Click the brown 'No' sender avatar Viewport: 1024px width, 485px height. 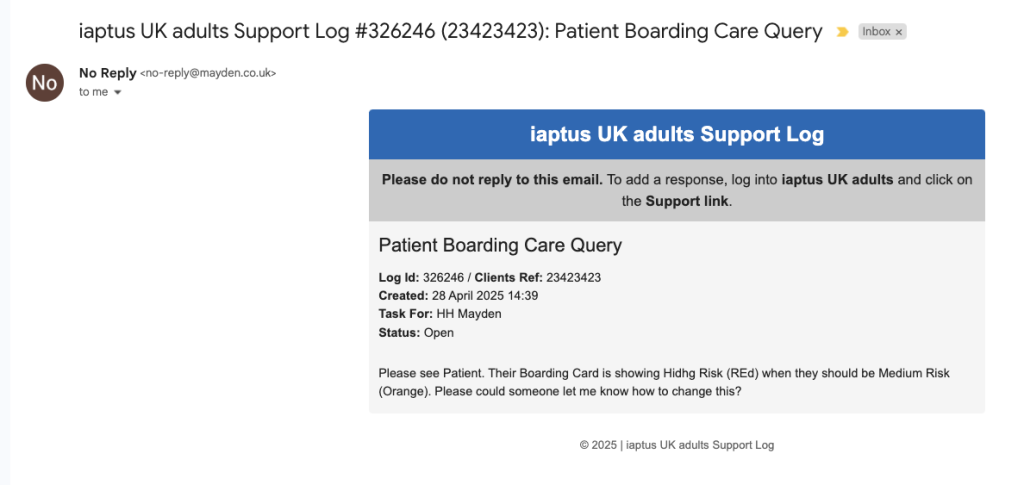[45, 83]
